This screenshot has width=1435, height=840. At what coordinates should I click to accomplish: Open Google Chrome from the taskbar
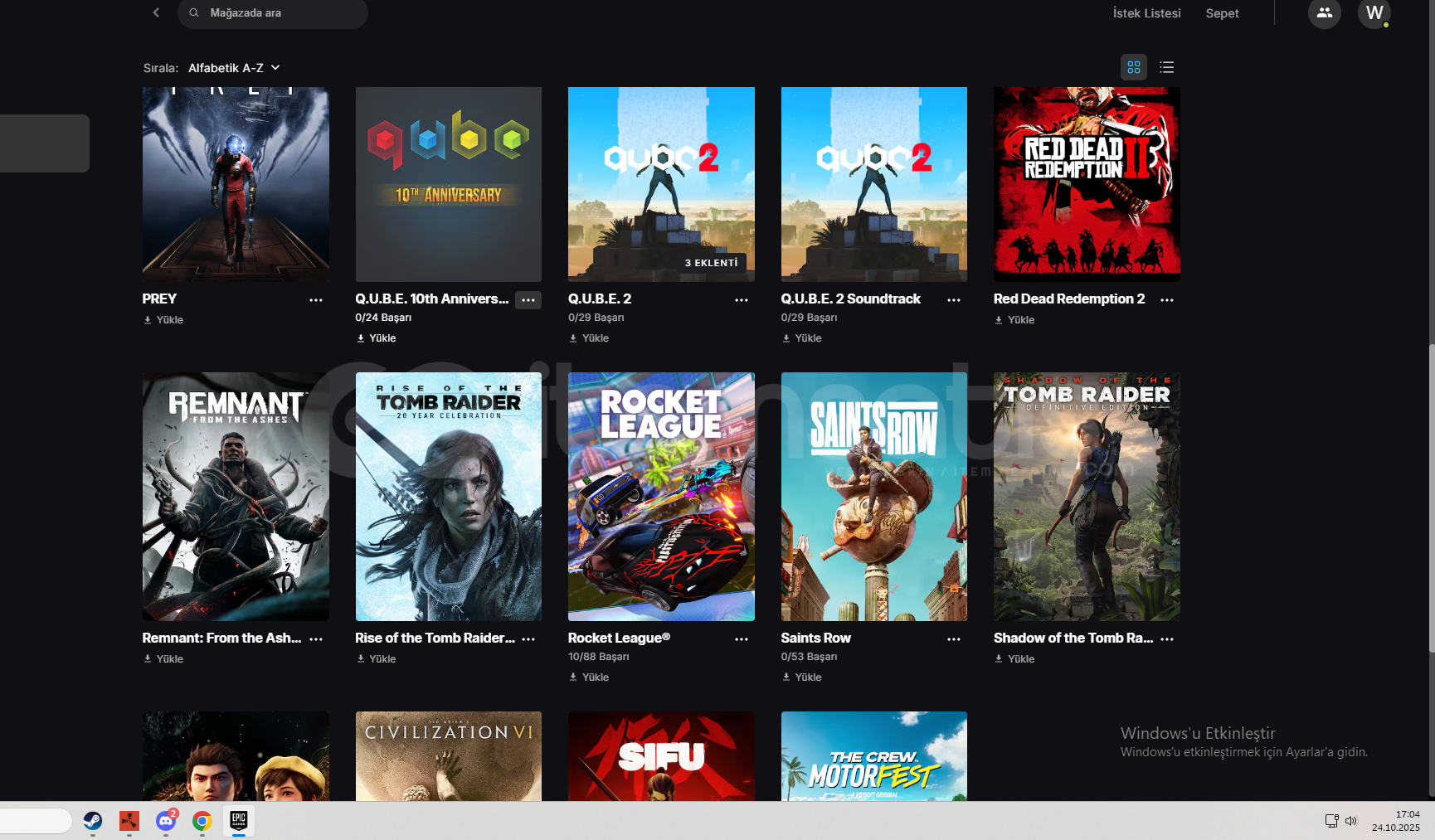202,821
